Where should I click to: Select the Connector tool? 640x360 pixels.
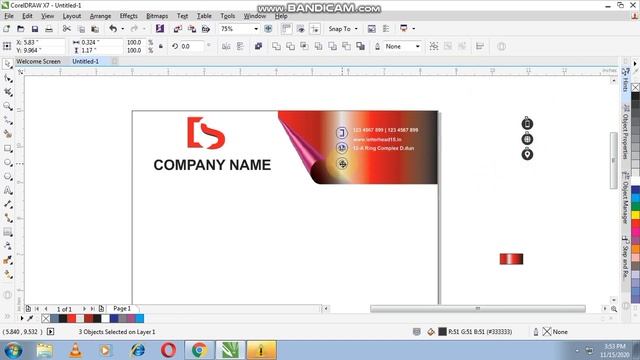(x=7, y=218)
